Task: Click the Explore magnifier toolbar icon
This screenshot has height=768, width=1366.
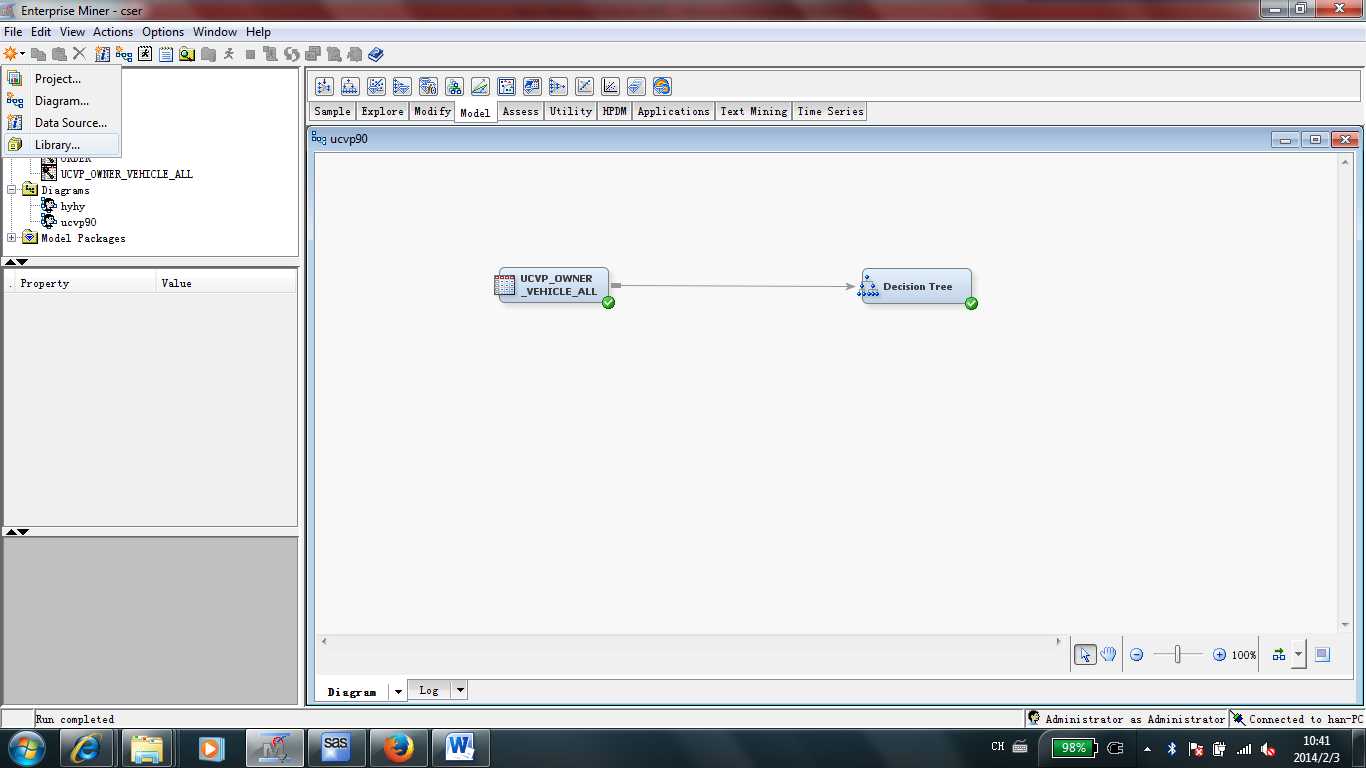Action: click(x=186, y=54)
